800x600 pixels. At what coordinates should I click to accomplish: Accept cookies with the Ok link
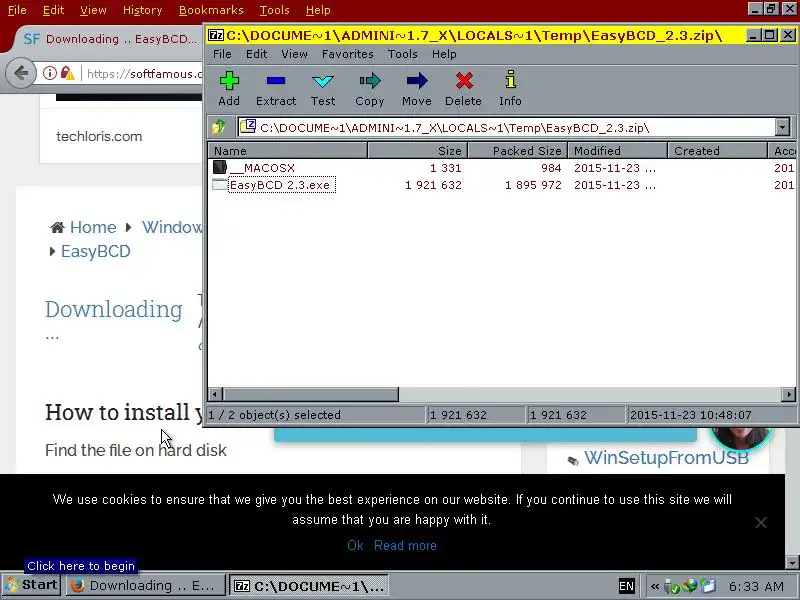(355, 545)
